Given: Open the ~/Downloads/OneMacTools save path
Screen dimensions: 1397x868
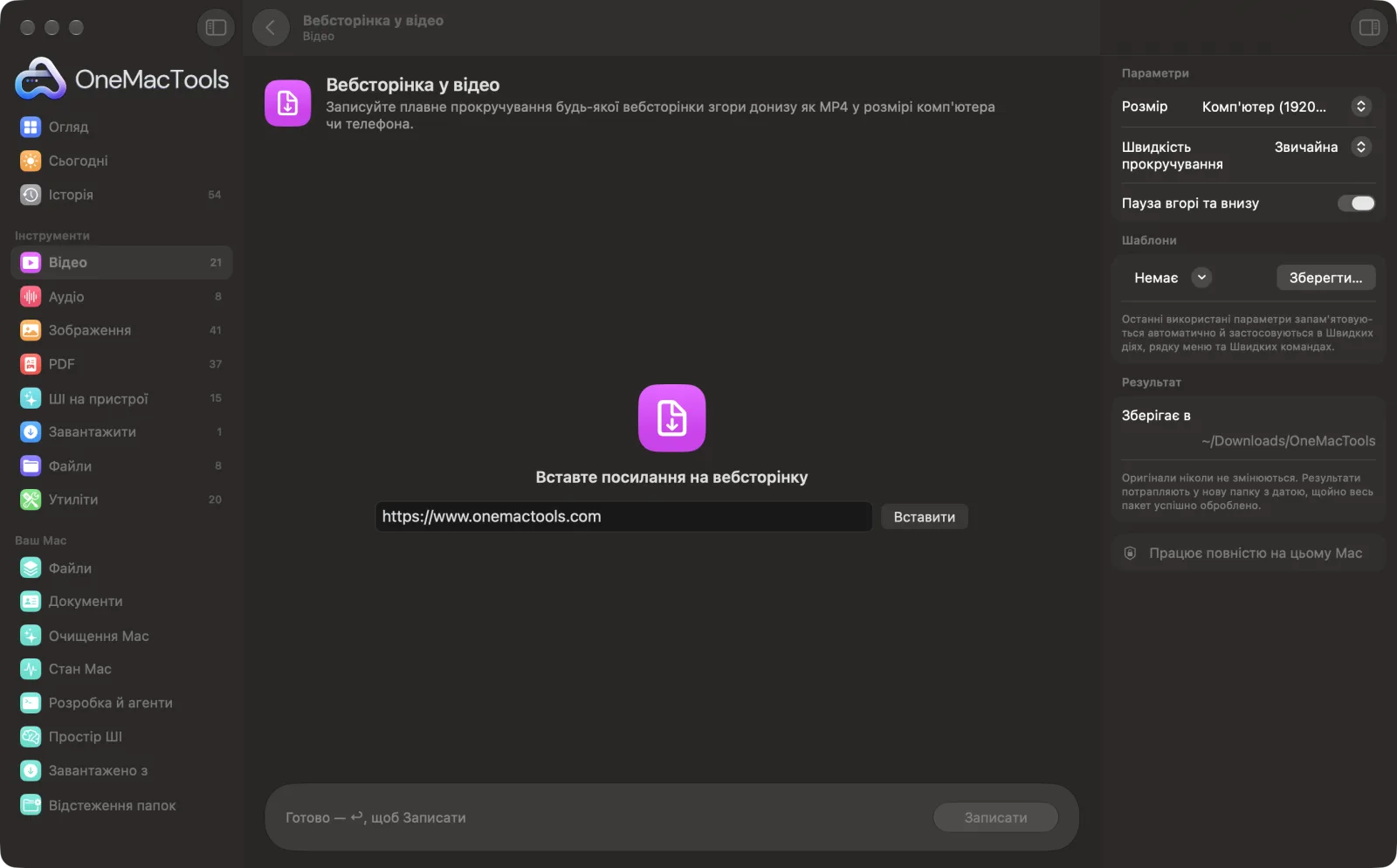Looking at the screenshot, I should [x=1288, y=441].
